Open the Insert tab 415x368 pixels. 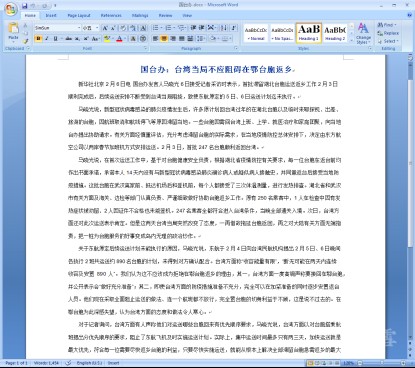tap(51, 15)
